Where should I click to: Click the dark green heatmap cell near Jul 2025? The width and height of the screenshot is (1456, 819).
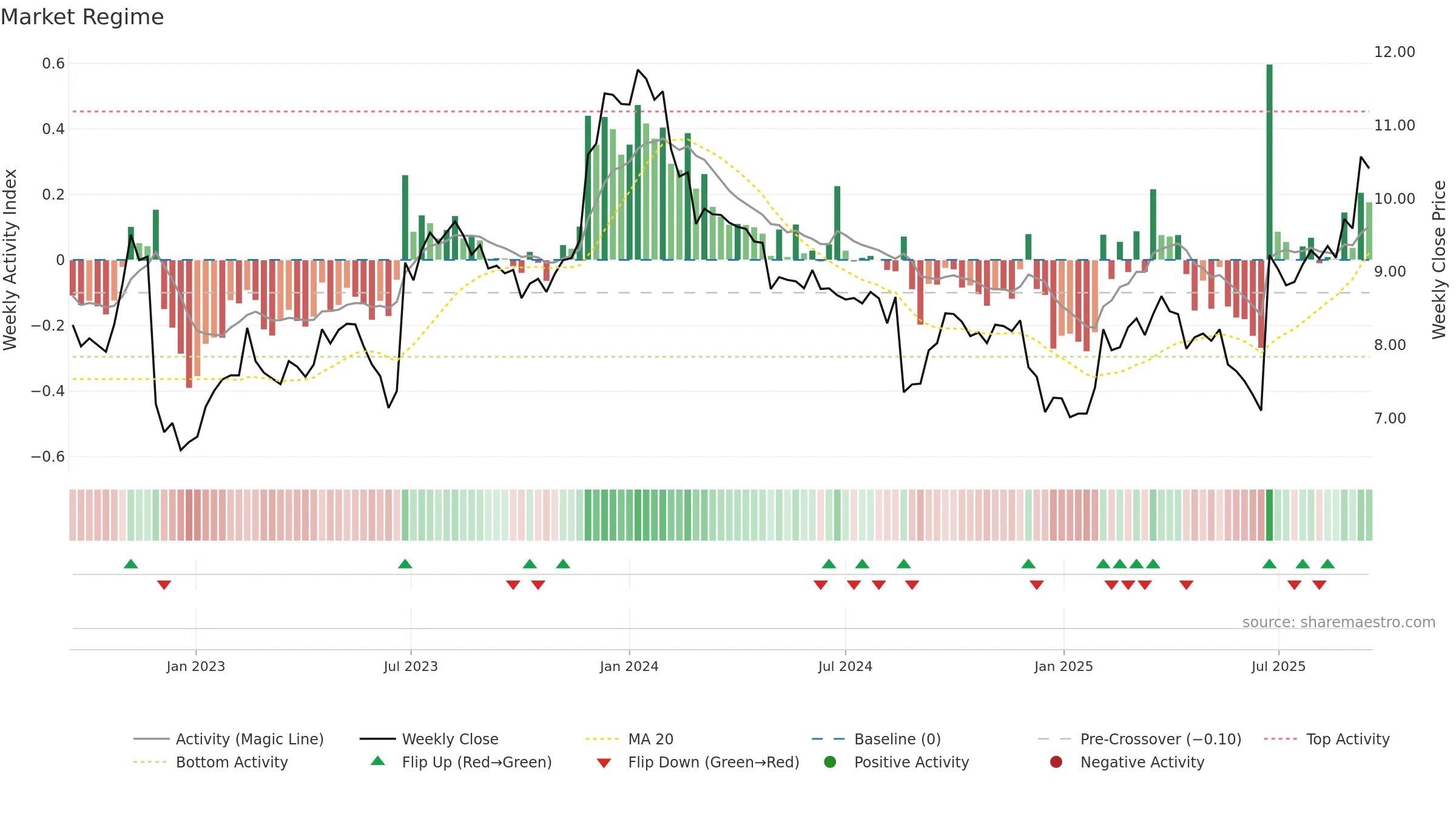tap(1269, 515)
